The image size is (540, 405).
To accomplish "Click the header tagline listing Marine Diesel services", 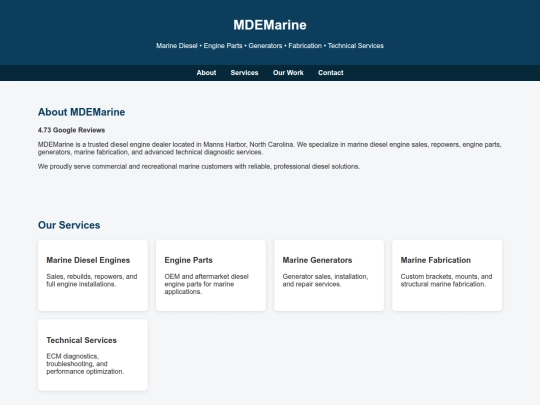I will pos(270,46).
